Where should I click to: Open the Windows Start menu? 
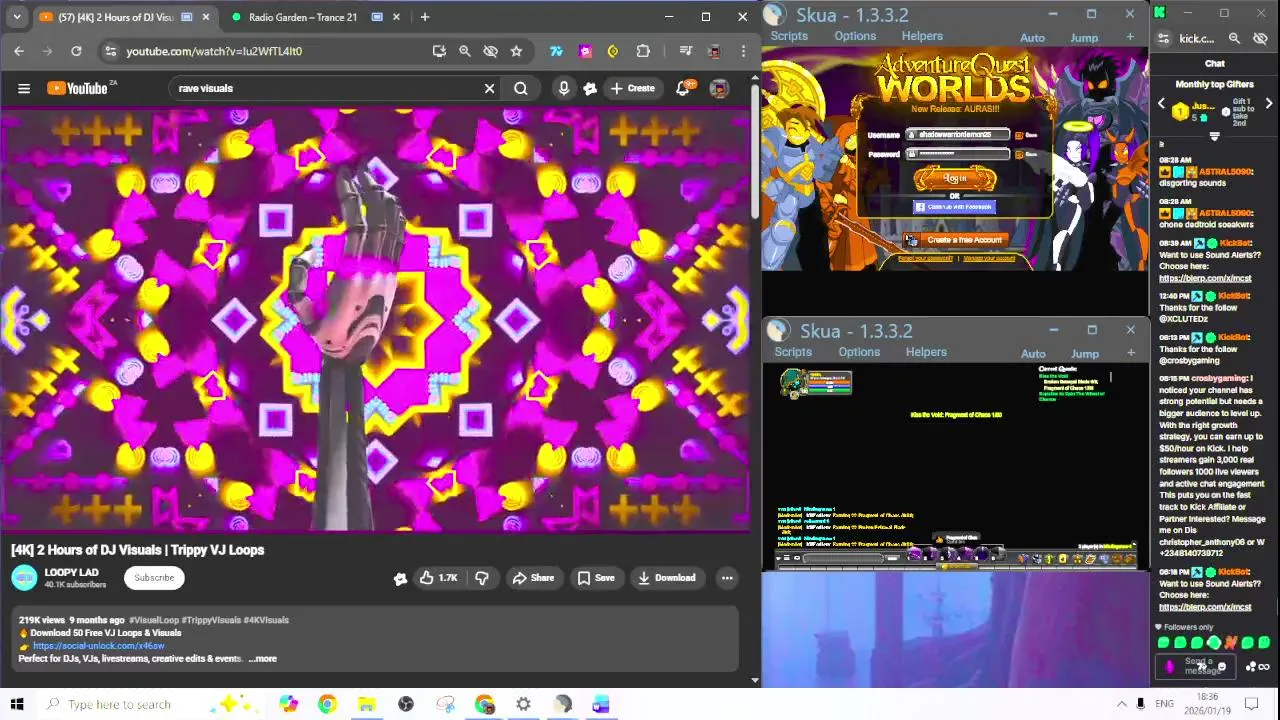point(17,704)
